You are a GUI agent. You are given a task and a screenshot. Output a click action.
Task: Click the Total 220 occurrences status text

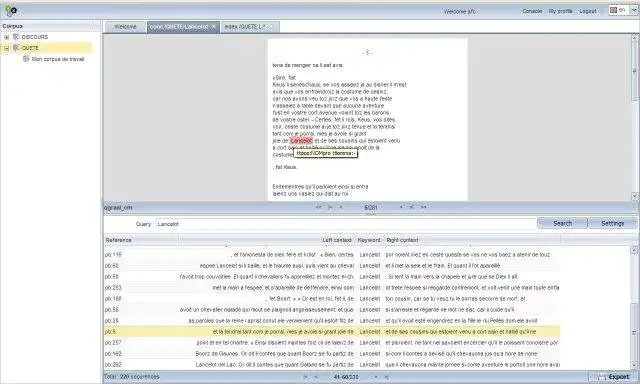click(x=132, y=377)
